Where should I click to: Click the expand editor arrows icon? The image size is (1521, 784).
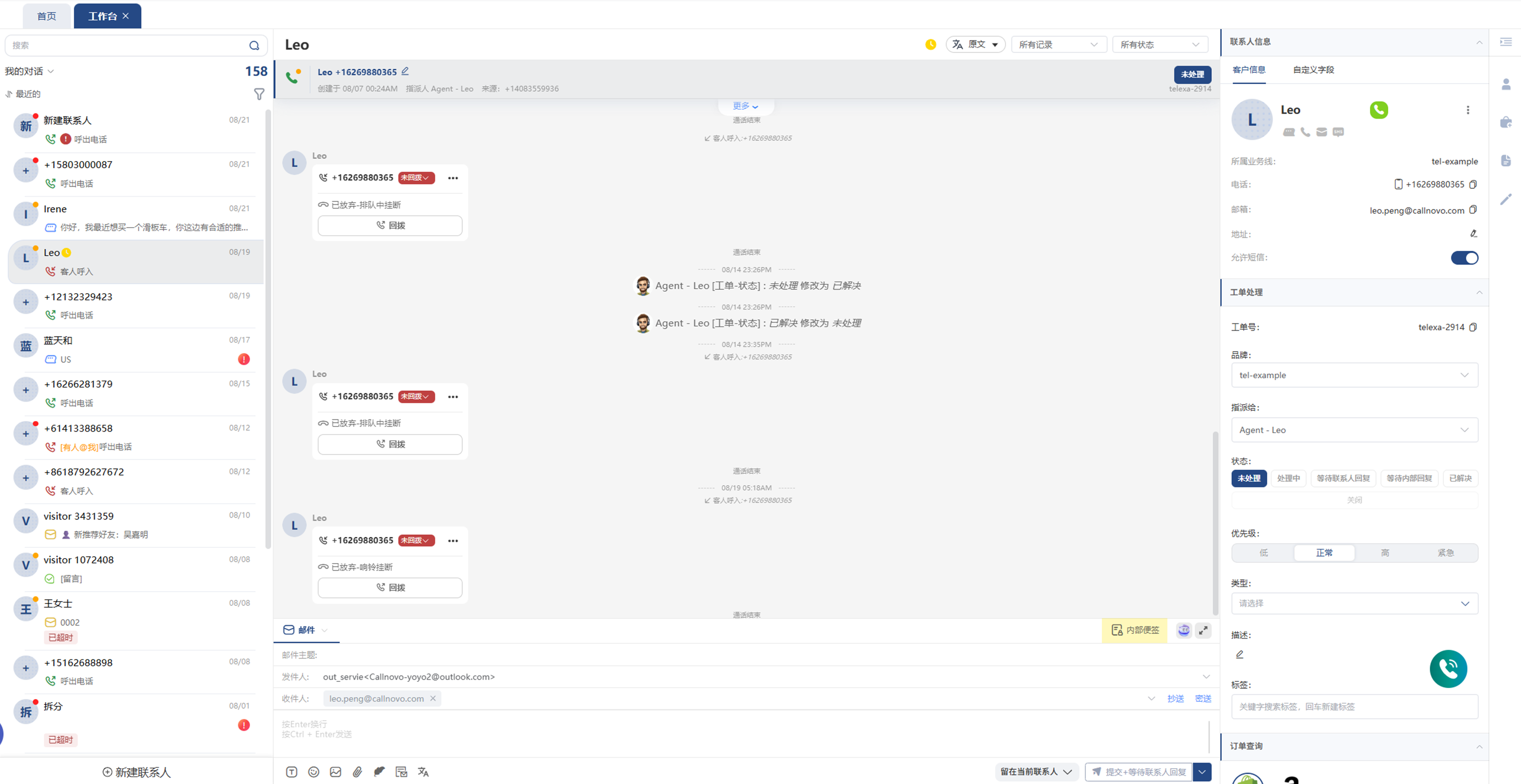tap(1203, 630)
